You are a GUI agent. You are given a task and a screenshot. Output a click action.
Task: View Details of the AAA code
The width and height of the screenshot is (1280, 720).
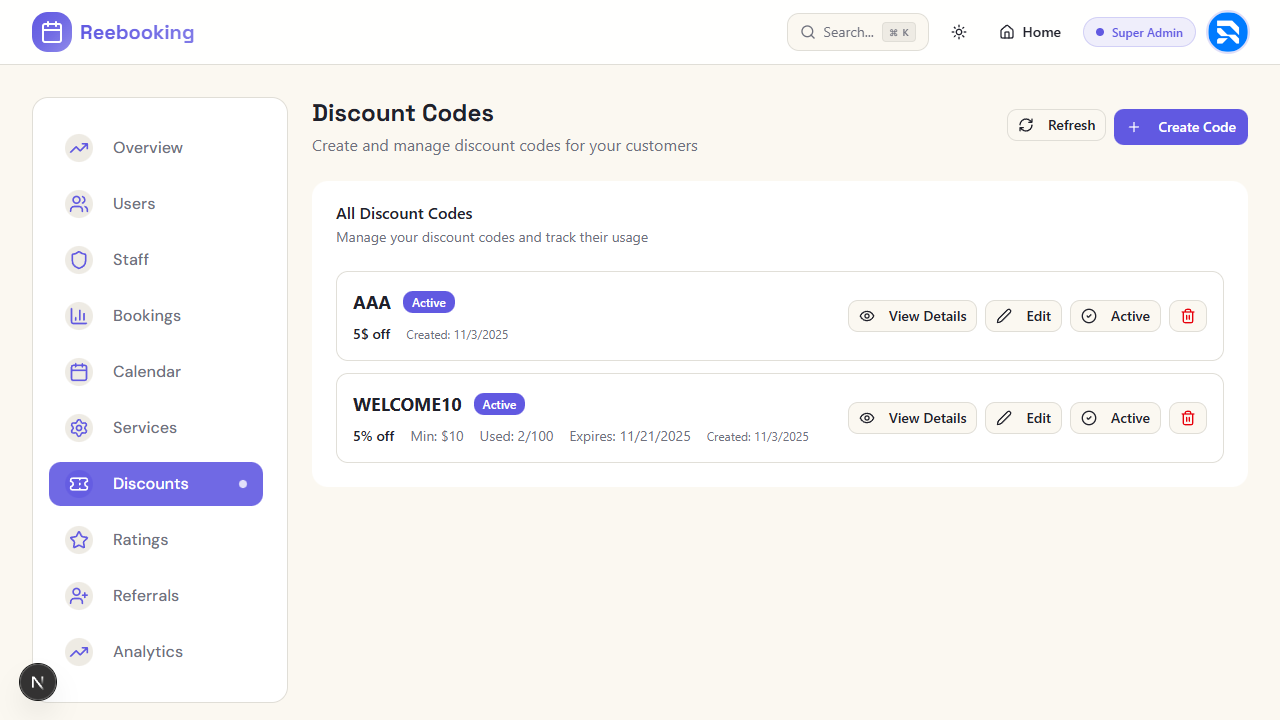pyautogui.click(x=912, y=316)
